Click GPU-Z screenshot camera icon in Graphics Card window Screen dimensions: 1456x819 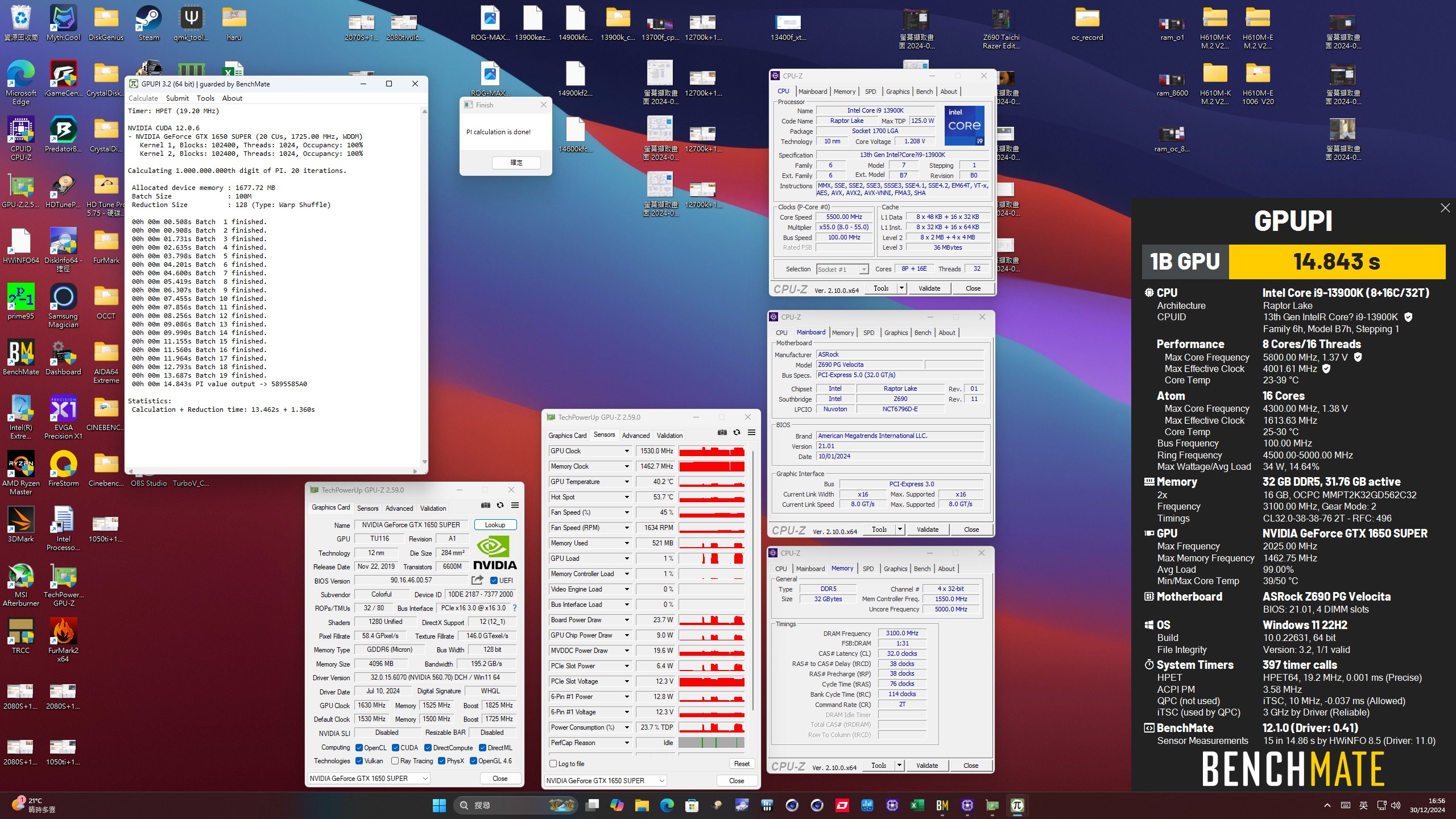(x=485, y=505)
